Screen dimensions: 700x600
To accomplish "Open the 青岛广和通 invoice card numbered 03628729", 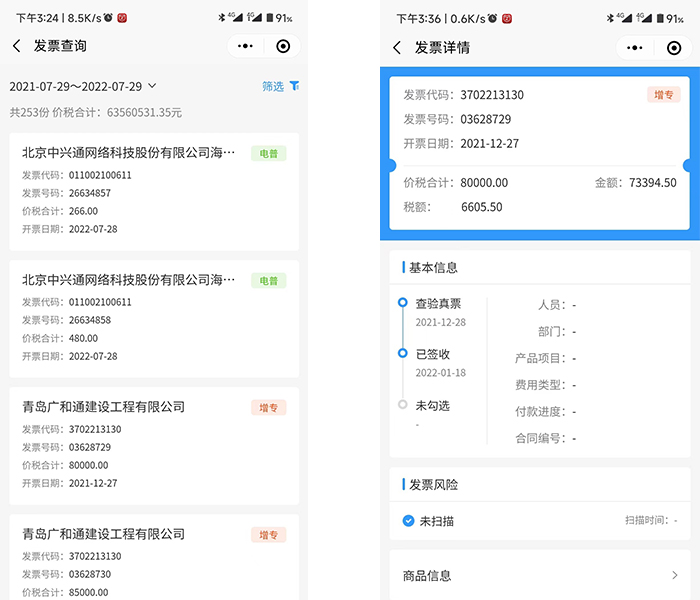I will click(x=154, y=446).
